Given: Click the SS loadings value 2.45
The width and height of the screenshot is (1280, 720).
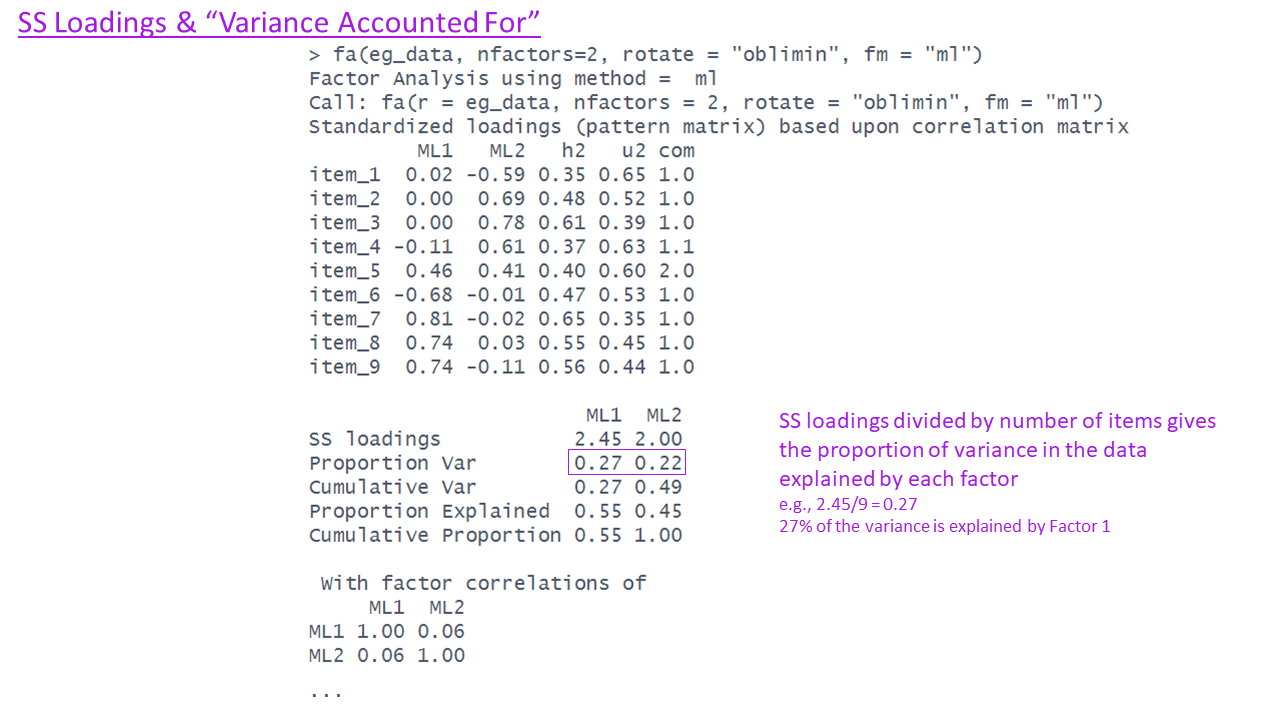Looking at the screenshot, I should (x=598, y=439).
